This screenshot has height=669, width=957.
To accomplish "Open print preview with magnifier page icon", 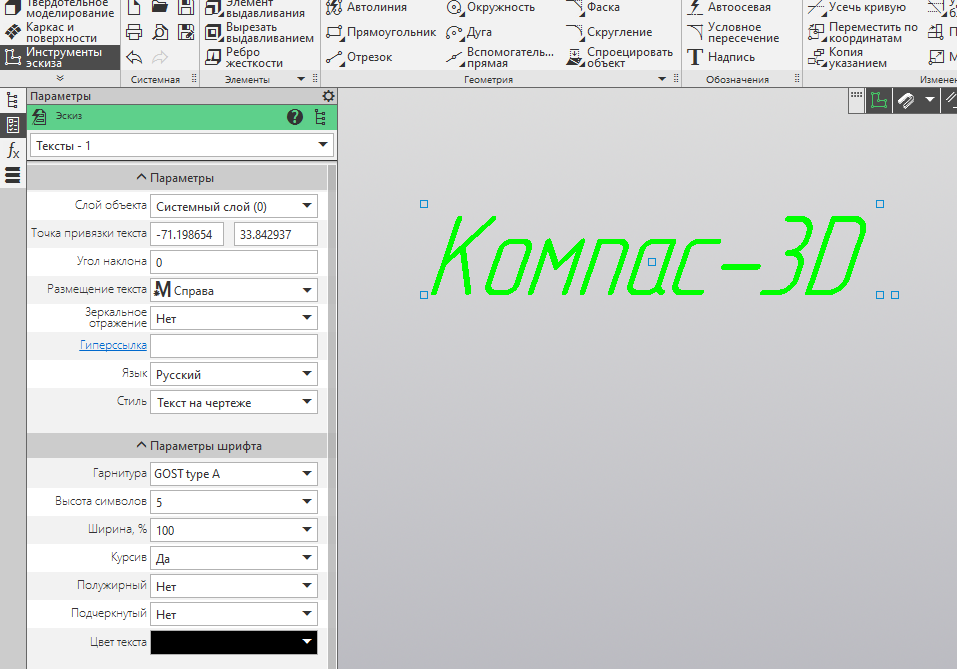I will click(160, 32).
